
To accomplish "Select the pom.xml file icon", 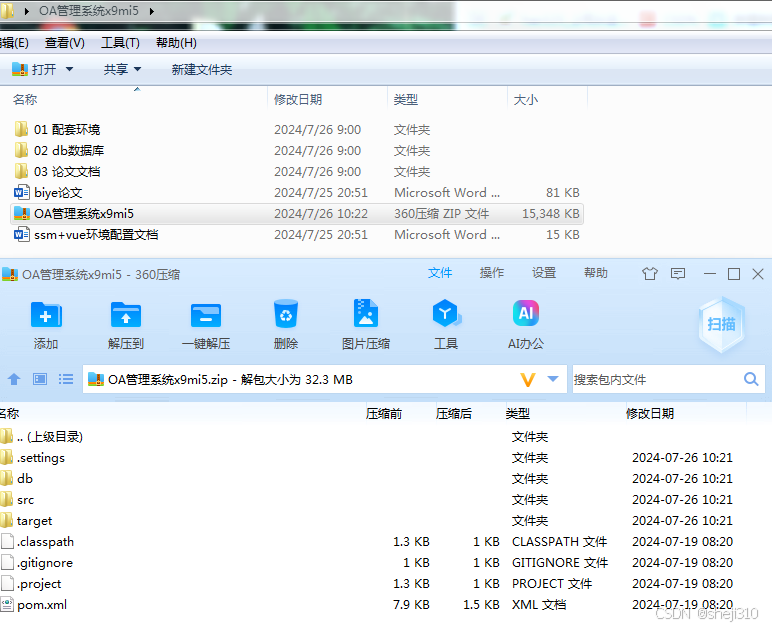I will click(7, 604).
